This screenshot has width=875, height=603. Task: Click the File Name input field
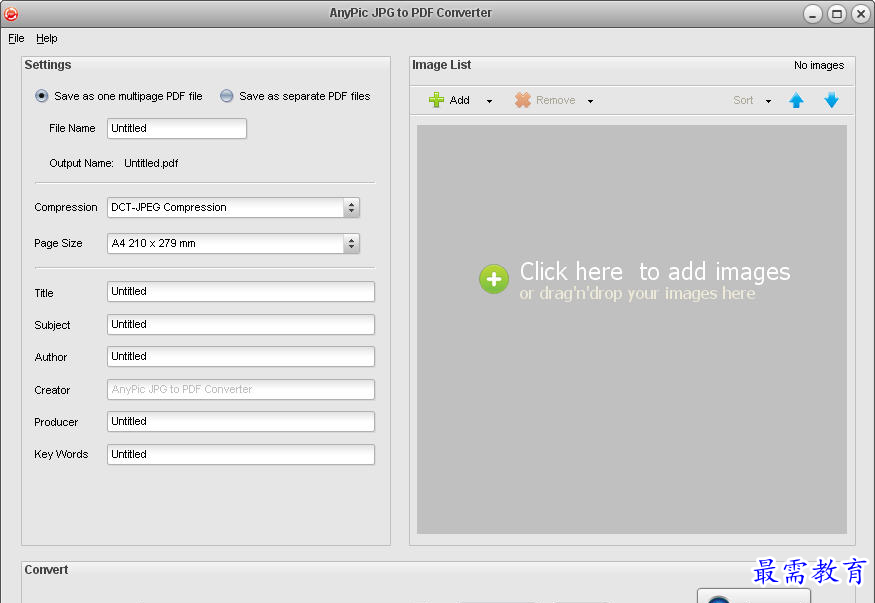(x=177, y=128)
